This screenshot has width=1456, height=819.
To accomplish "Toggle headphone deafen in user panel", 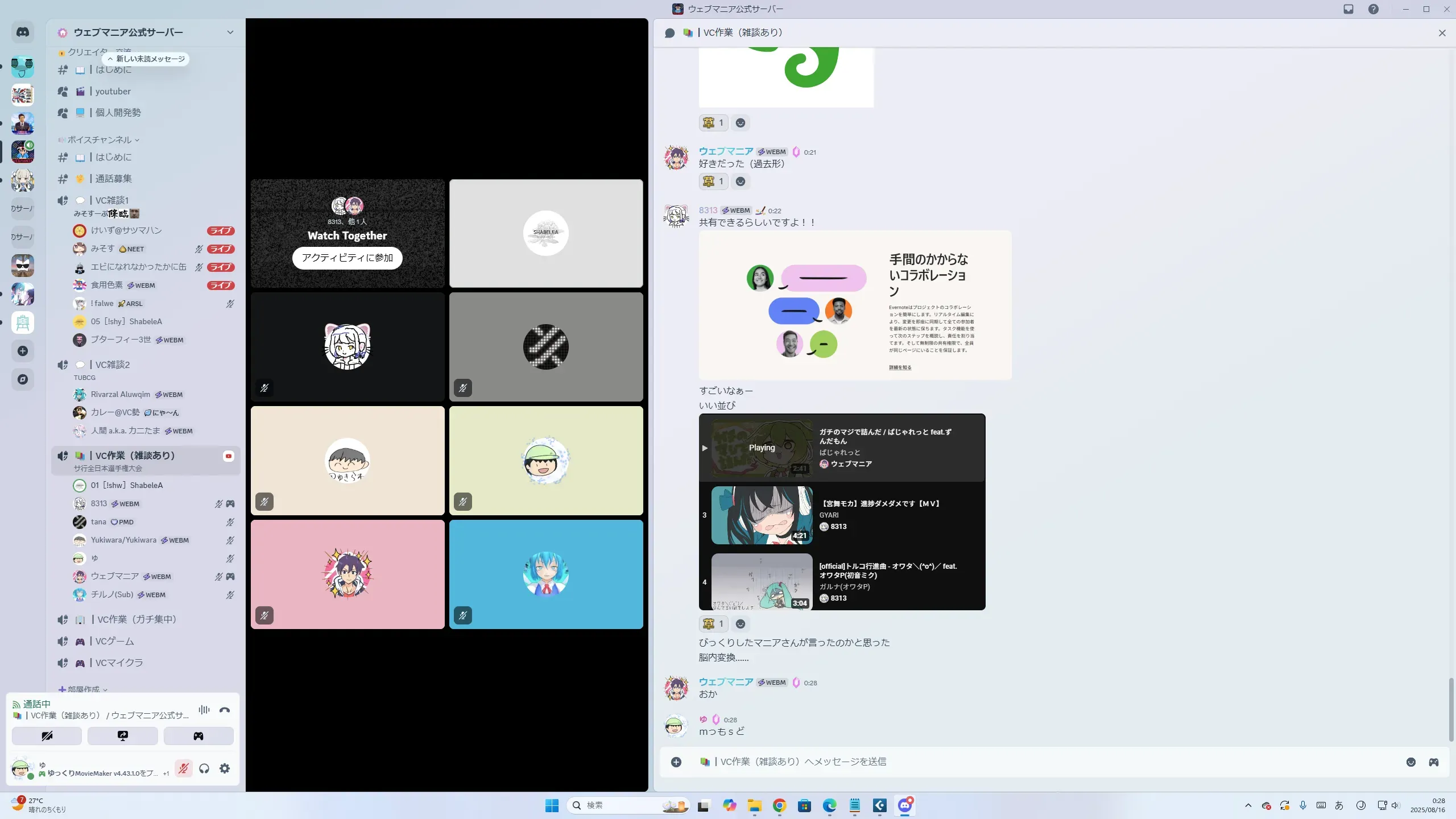I will [204, 768].
